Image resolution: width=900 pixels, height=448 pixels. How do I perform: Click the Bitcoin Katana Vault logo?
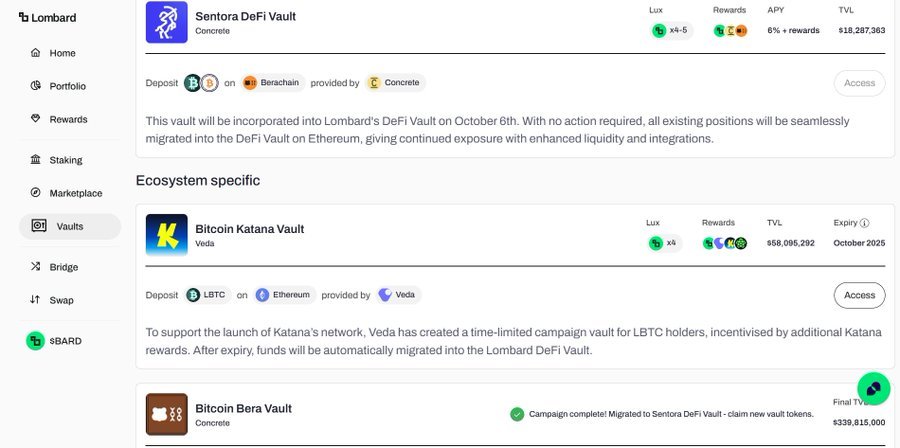(x=166, y=235)
